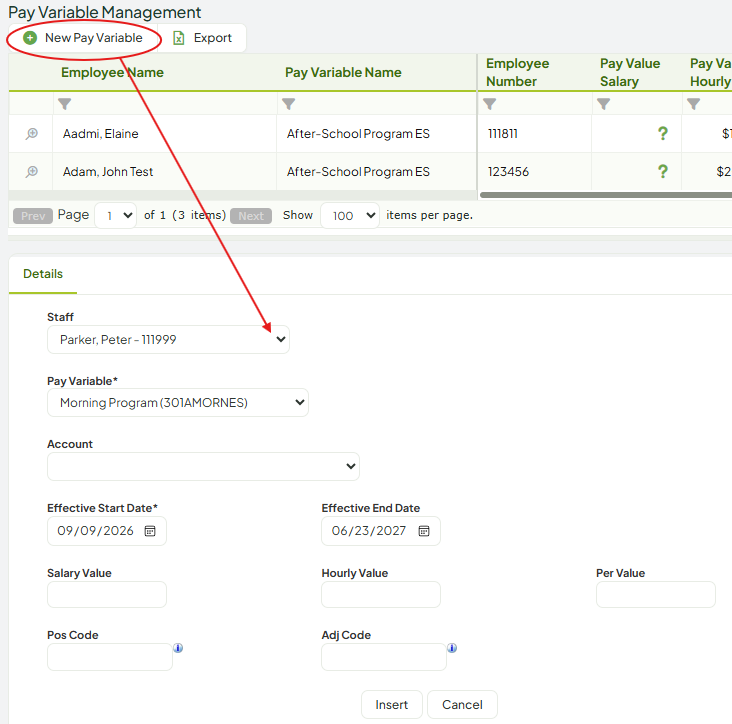Viewport: 732px width, 724px height.
Task: Click employee number 111811 cell
Action: pyautogui.click(x=535, y=134)
